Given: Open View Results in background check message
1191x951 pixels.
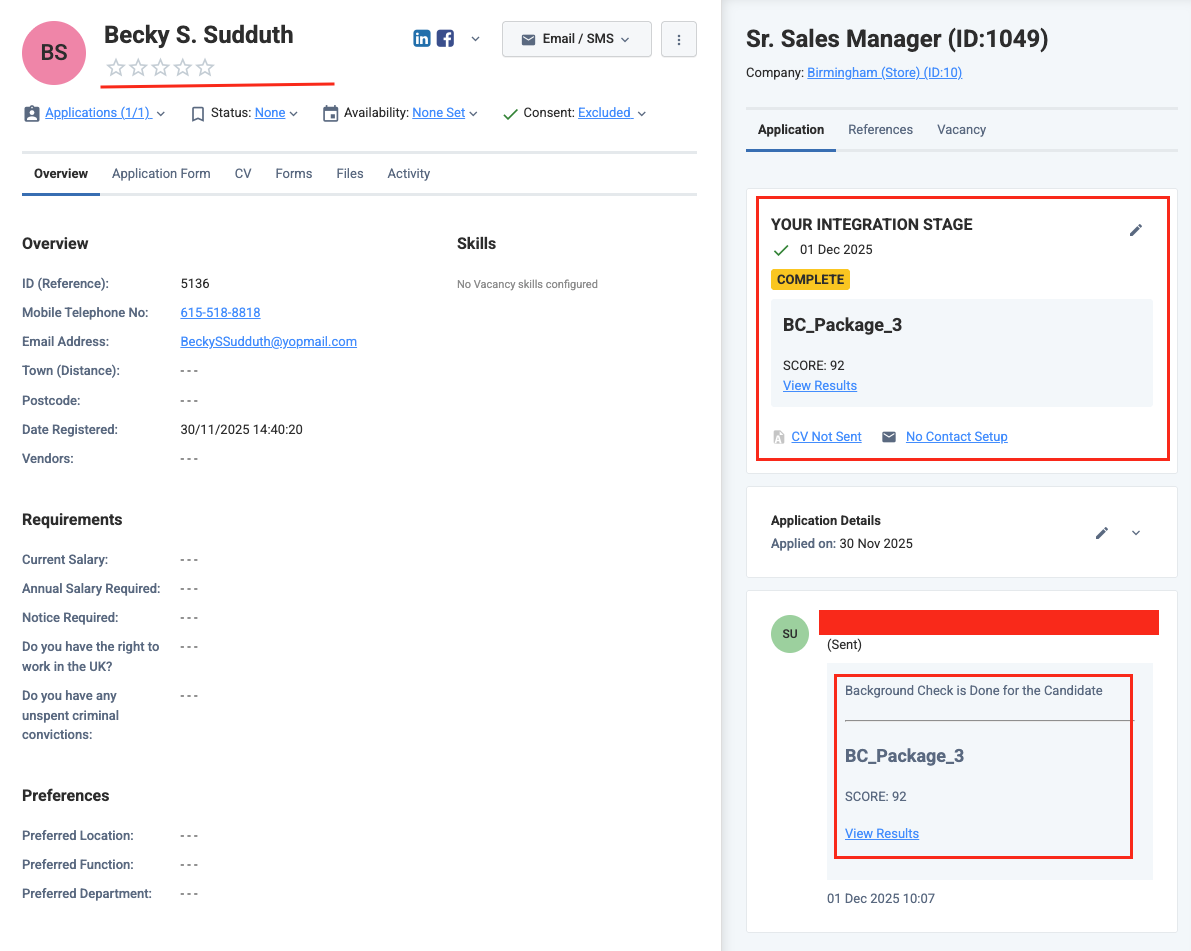Looking at the screenshot, I should 882,833.
